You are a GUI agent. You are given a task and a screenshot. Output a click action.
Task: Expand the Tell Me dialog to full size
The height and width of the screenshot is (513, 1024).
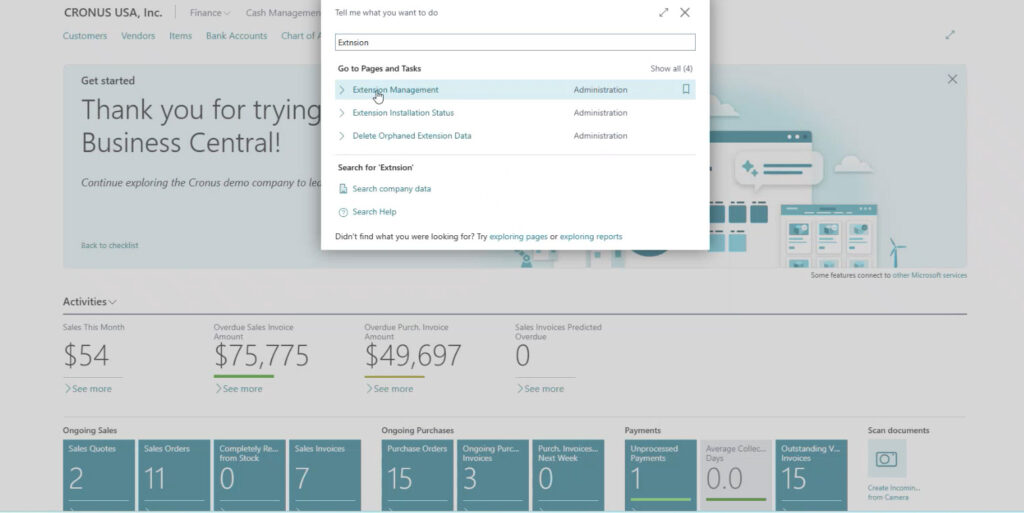pos(664,12)
